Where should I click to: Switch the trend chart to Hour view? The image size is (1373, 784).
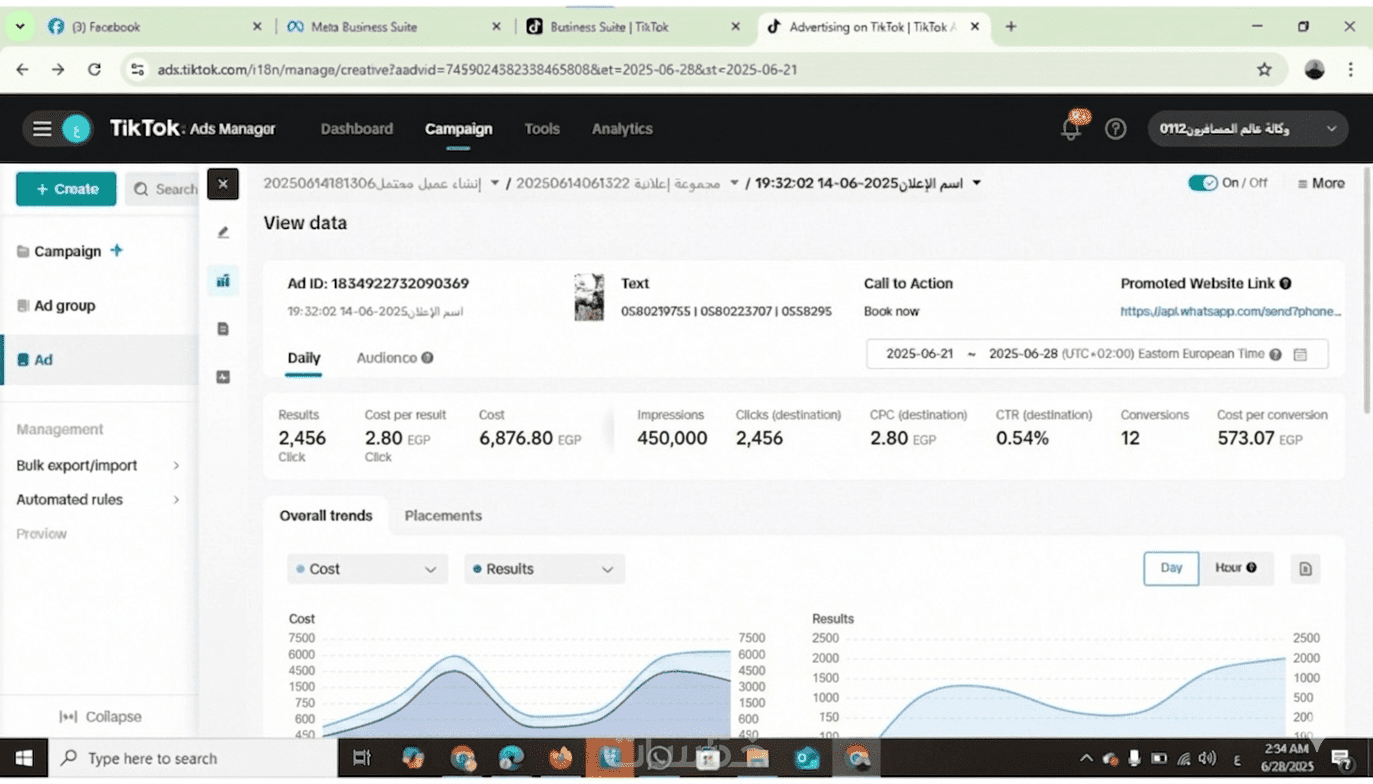coord(1236,568)
